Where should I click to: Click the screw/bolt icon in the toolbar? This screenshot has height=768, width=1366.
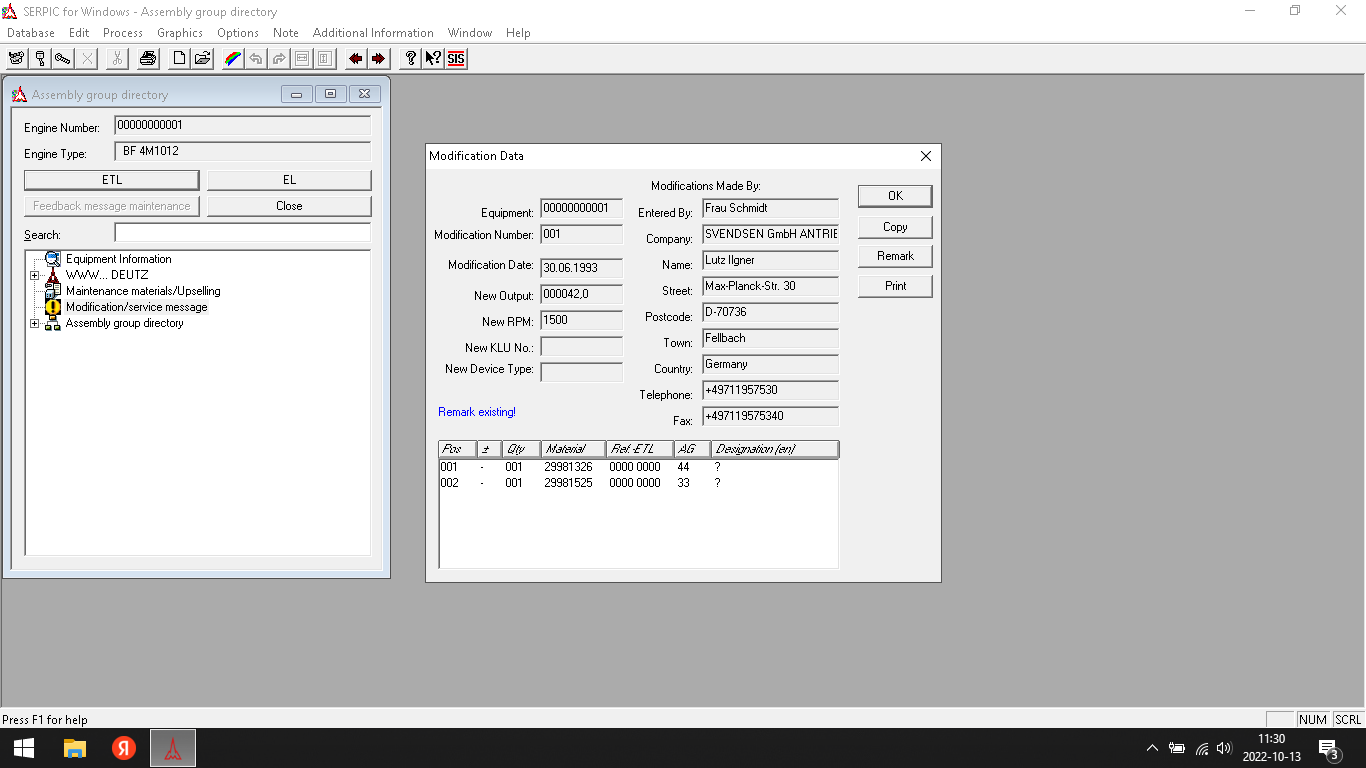(63, 59)
